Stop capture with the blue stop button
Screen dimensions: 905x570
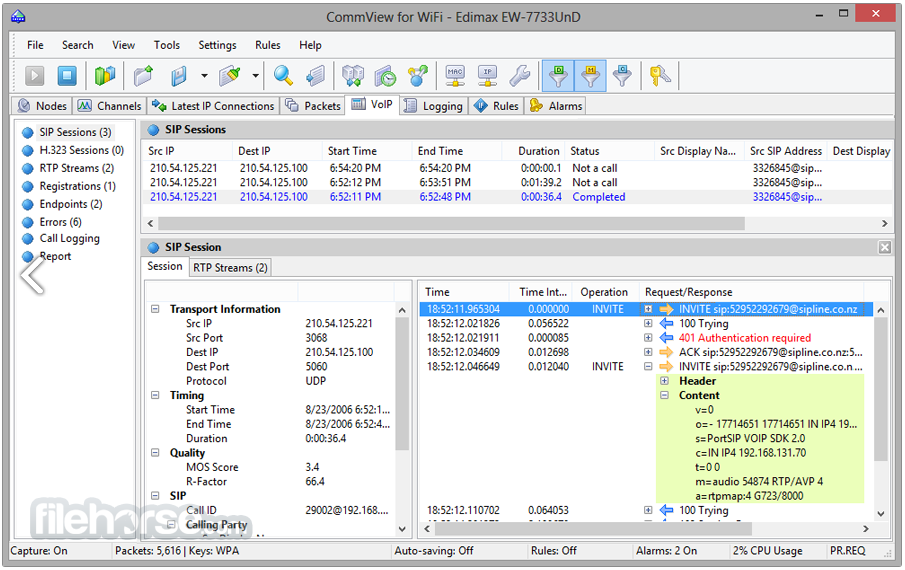[67, 76]
